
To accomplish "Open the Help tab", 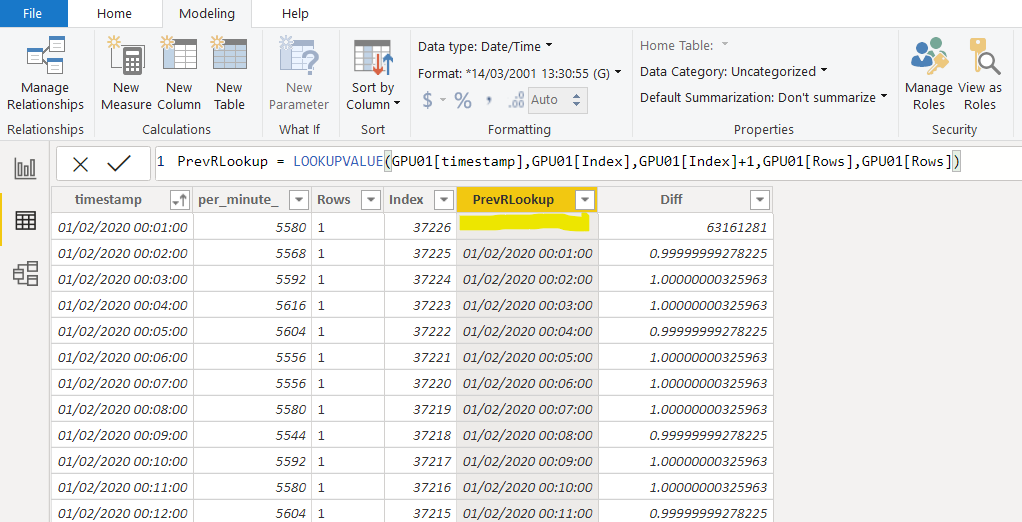I will click(x=295, y=13).
